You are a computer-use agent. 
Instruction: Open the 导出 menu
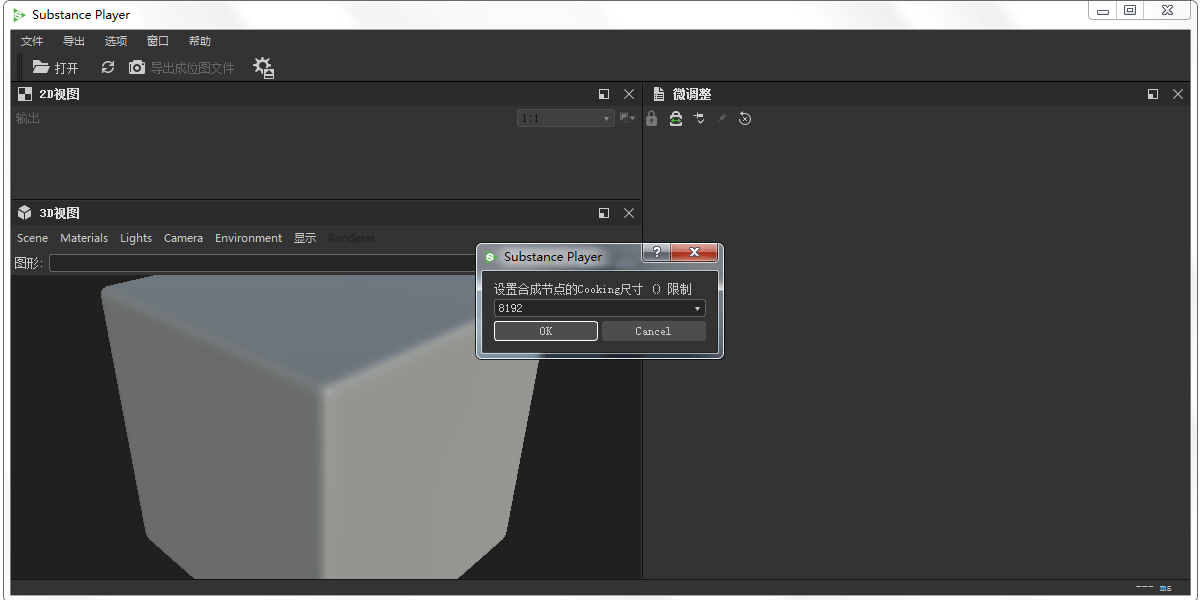coord(74,41)
